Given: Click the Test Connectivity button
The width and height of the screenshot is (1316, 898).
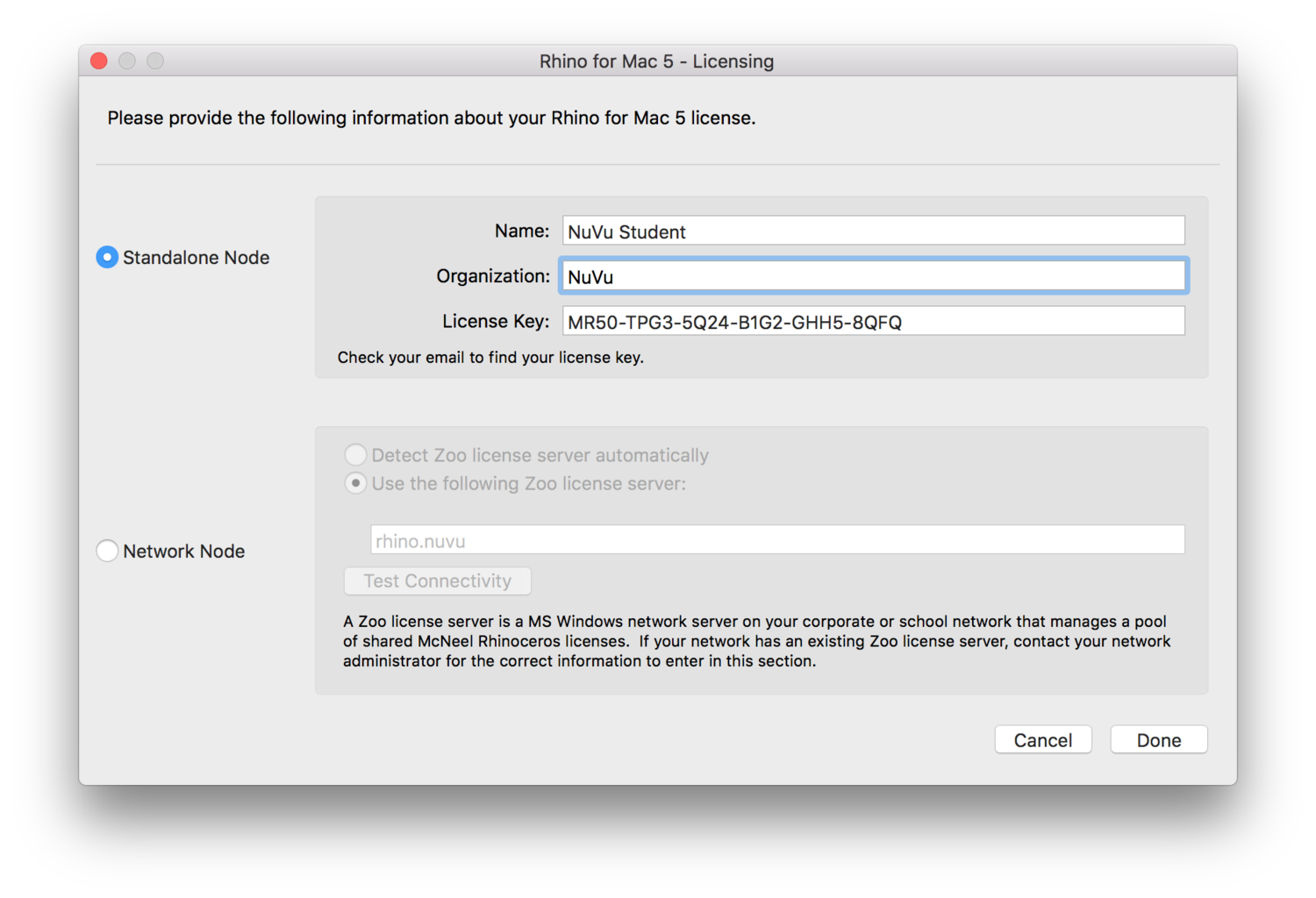Looking at the screenshot, I should (437, 581).
